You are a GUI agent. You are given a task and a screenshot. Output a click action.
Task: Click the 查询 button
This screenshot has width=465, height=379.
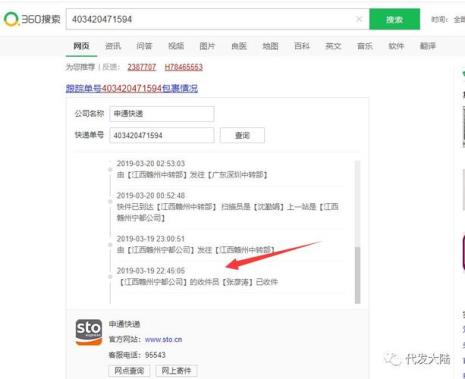click(x=242, y=135)
